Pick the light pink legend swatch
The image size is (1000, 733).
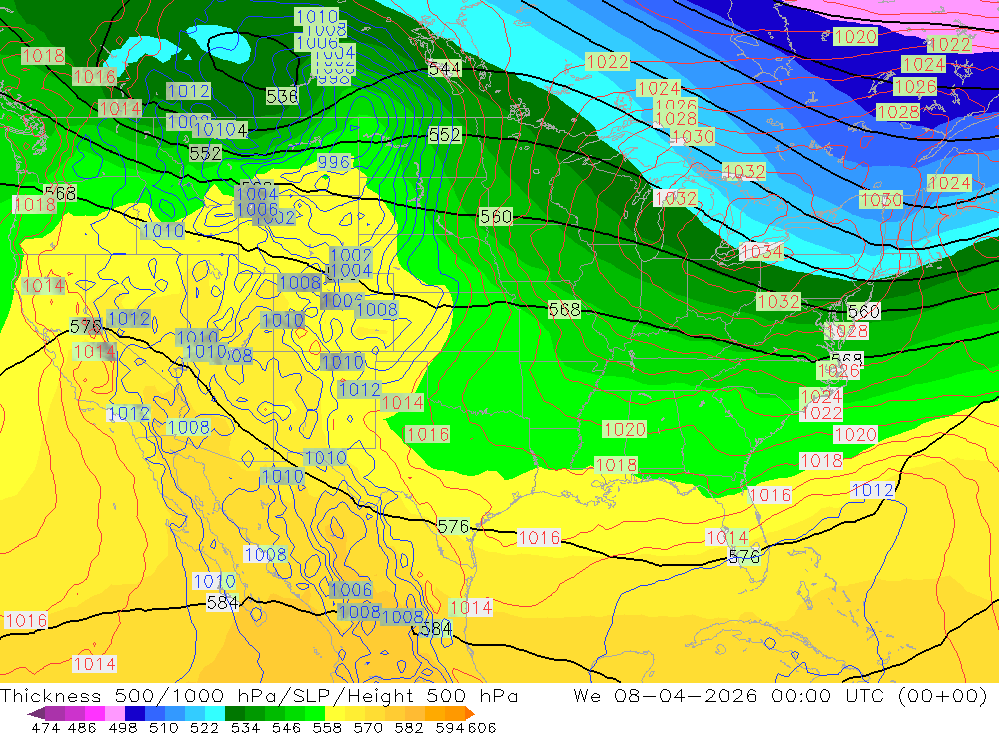click(115, 713)
